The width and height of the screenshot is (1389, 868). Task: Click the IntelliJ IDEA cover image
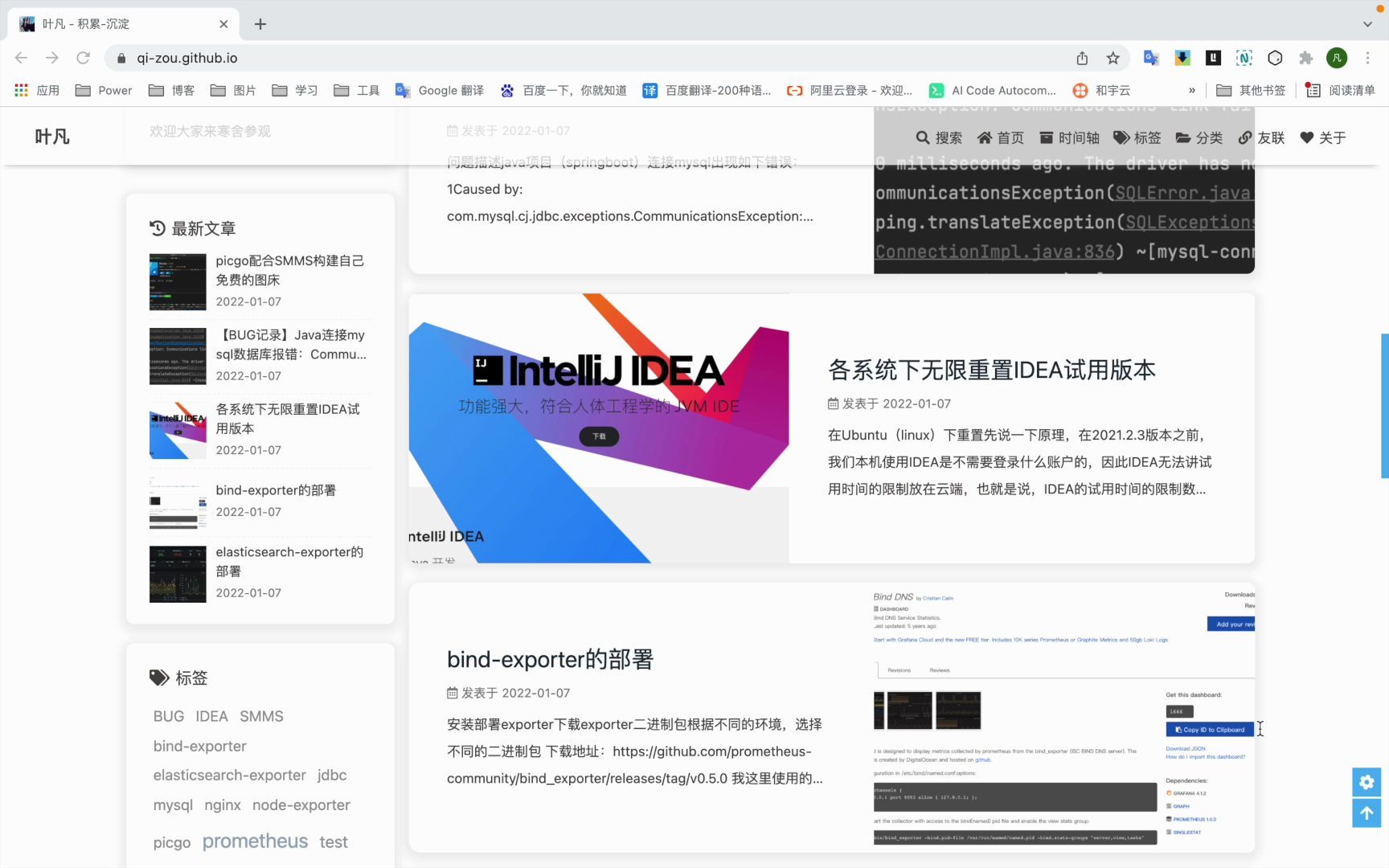coord(599,428)
